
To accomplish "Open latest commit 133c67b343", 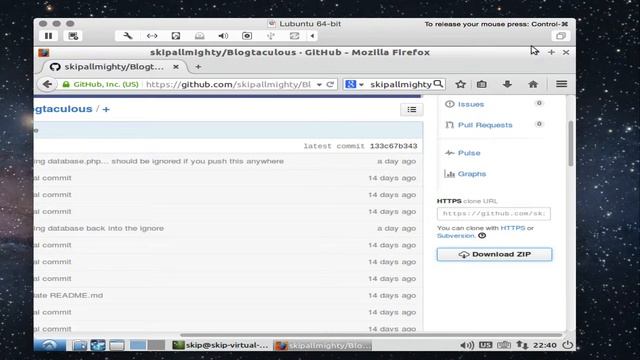I will [x=393, y=146].
